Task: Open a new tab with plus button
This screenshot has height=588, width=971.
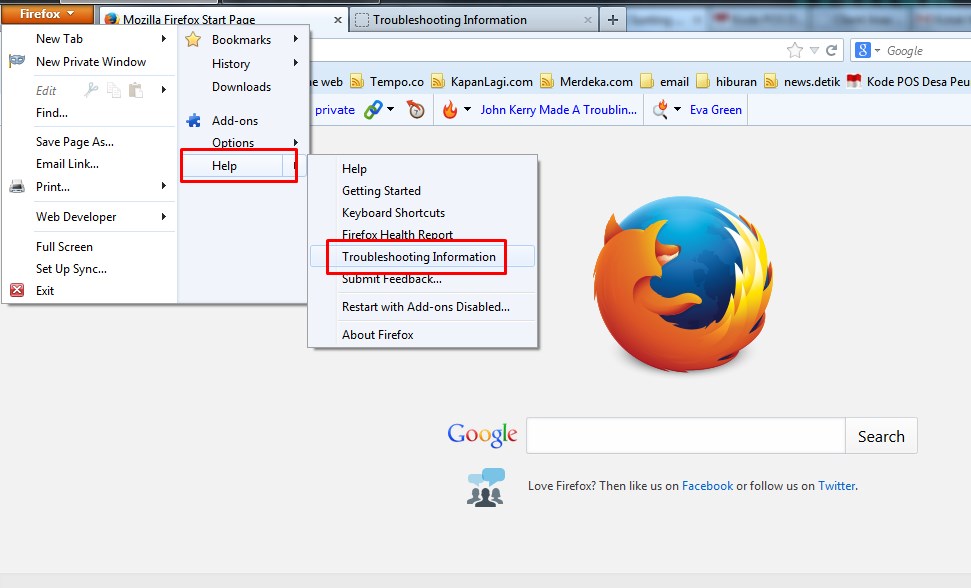Action: point(612,20)
